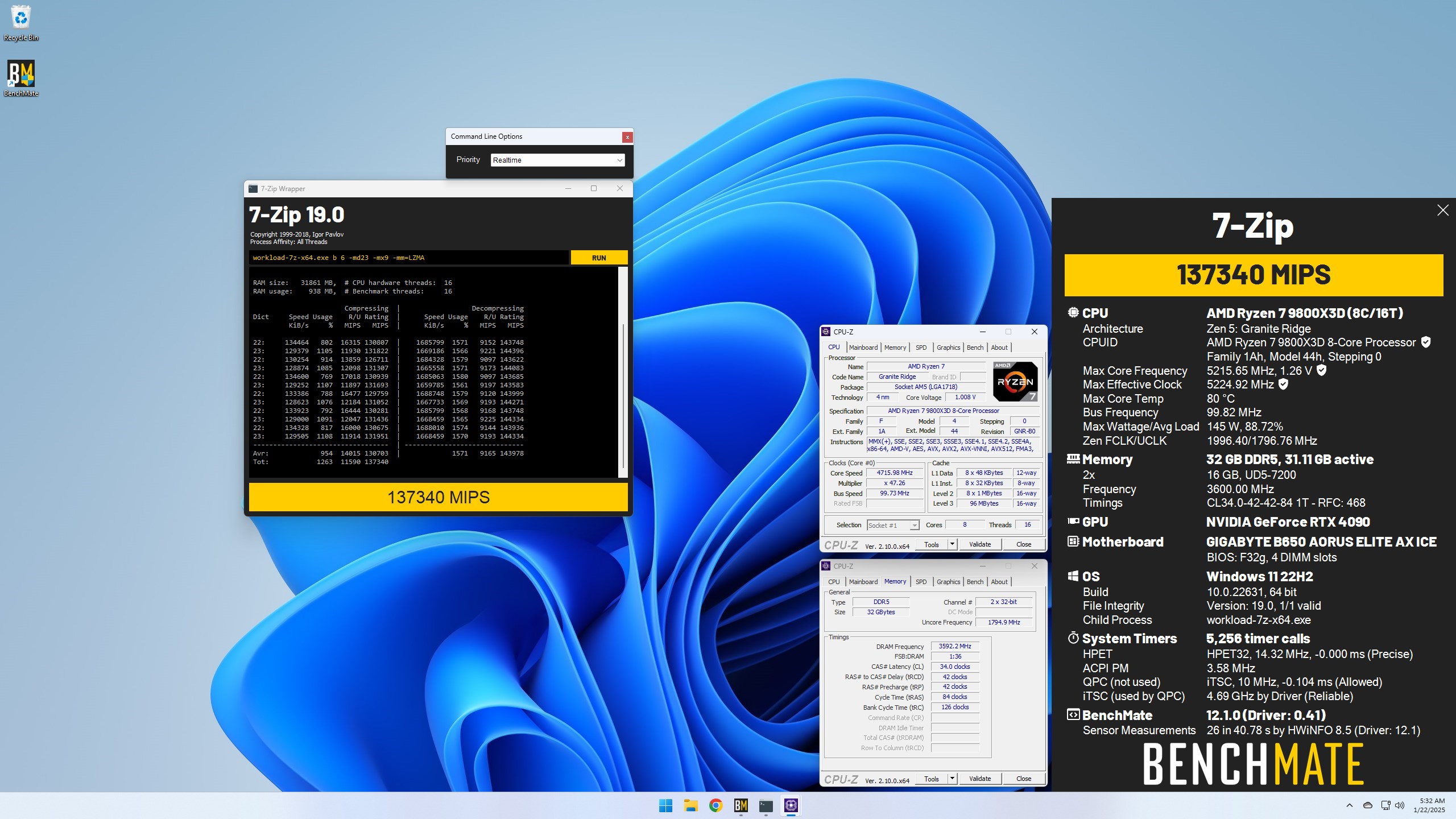1456x819 pixels.
Task: Click the Graphics tab in lower CPU-Z
Action: click(x=948, y=582)
